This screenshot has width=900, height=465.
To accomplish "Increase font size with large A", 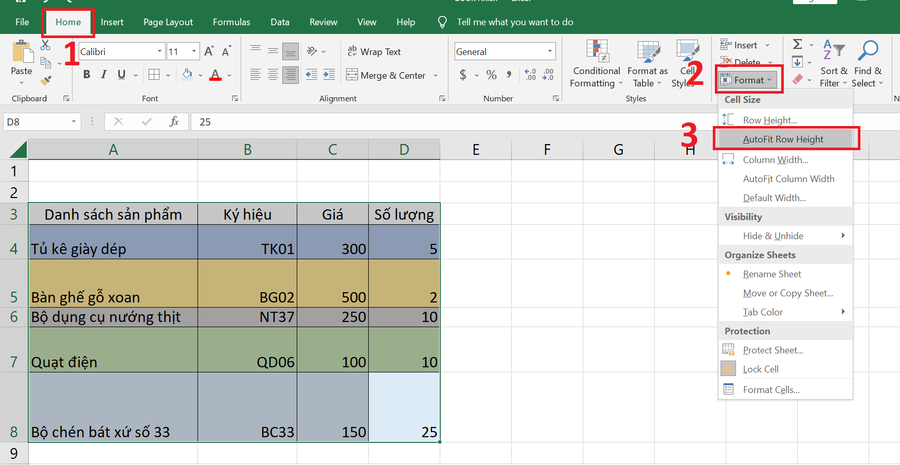I will 209,52.
